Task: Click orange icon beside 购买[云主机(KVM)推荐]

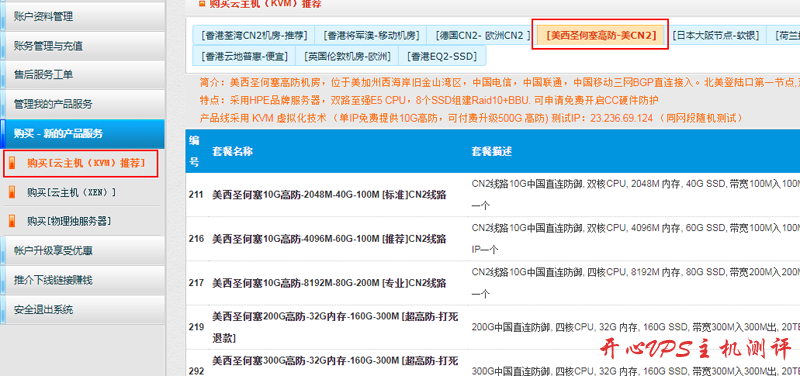Action: point(12,163)
